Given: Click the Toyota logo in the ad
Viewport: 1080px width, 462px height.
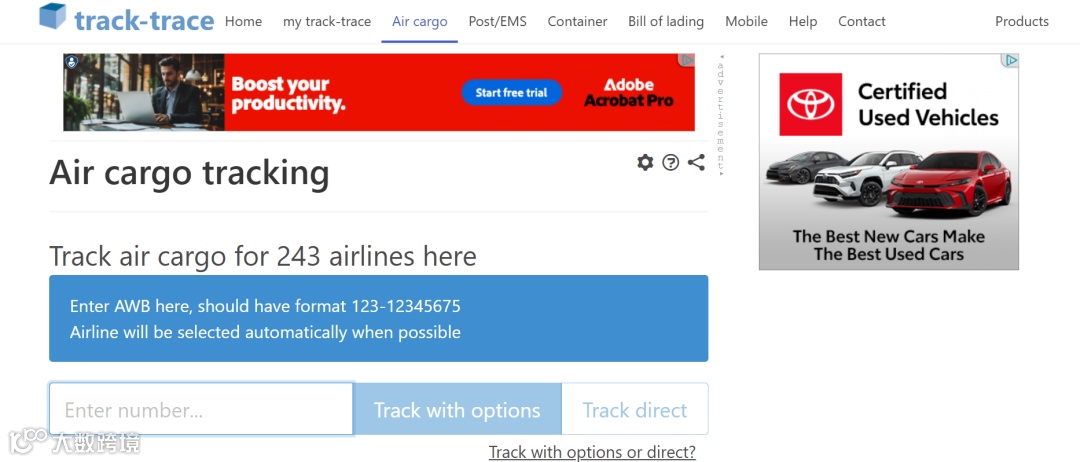Looking at the screenshot, I should (x=812, y=104).
